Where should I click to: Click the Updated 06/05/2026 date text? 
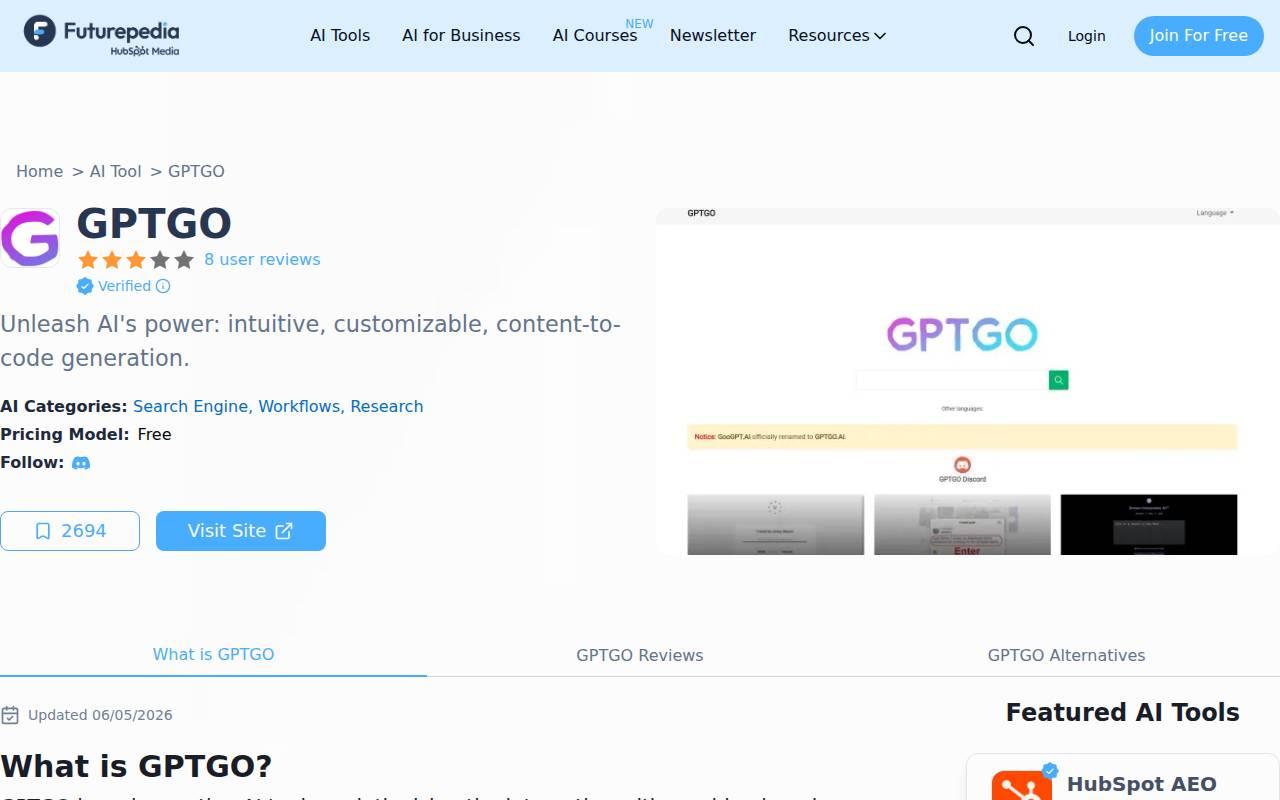(100, 715)
